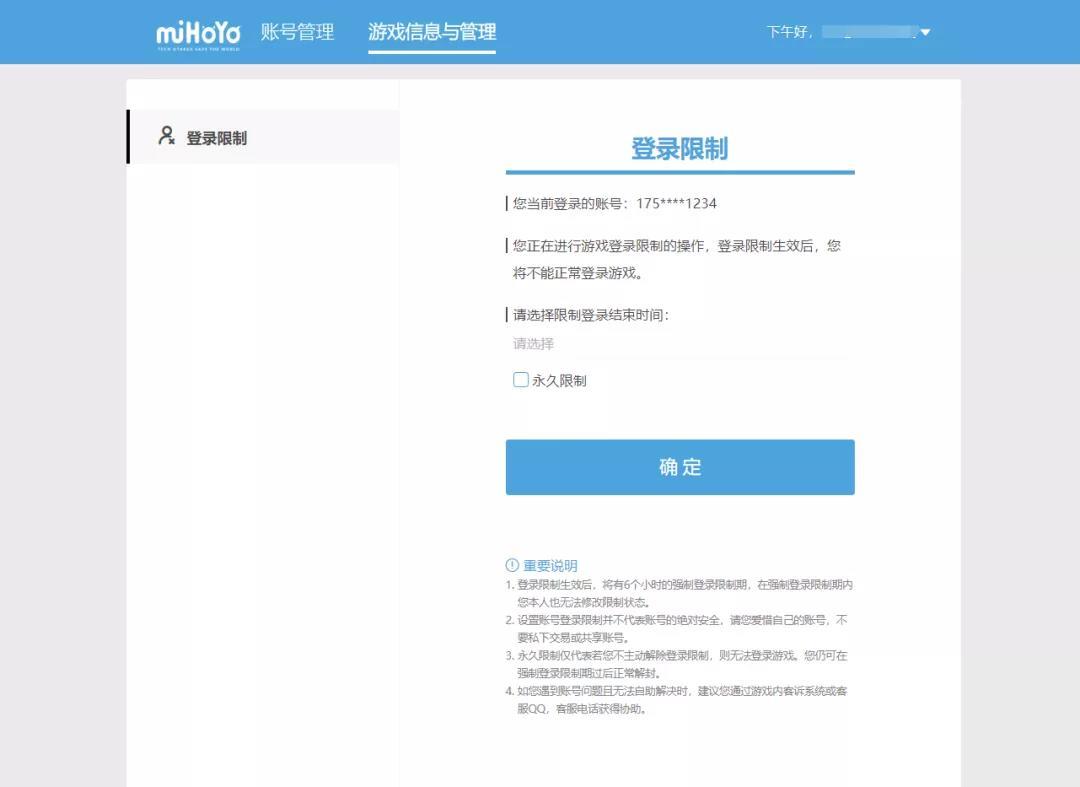Image resolution: width=1080 pixels, height=787 pixels.
Task: Open the 请选择 end time selector
Action: pos(680,344)
